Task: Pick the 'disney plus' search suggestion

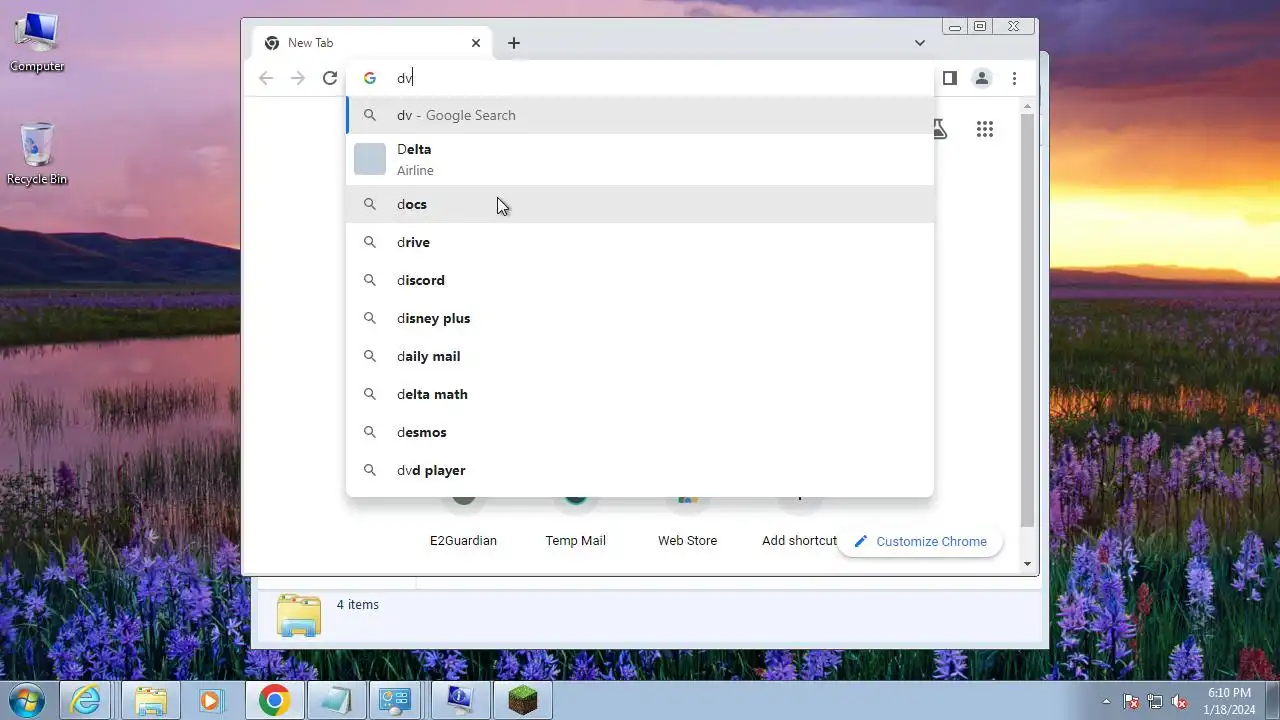Action: tap(640, 318)
